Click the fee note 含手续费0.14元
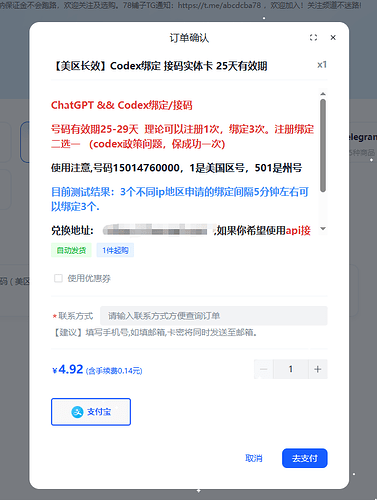The image size is (377, 500). pos(114,371)
